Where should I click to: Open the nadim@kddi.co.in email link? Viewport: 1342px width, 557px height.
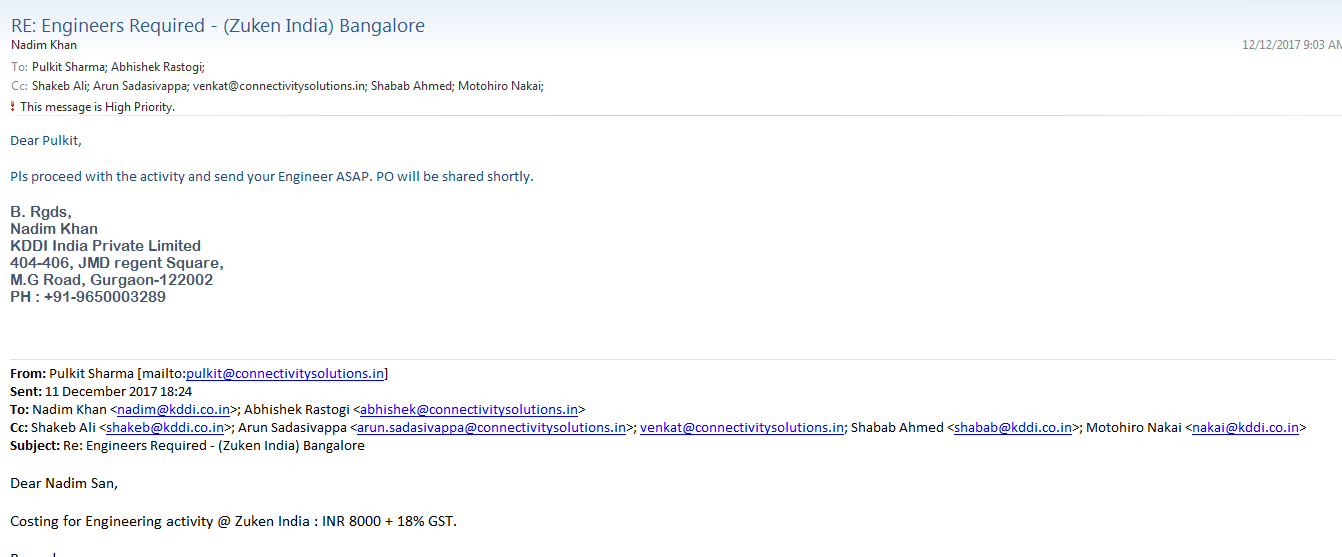pyautogui.click(x=174, y=410)
